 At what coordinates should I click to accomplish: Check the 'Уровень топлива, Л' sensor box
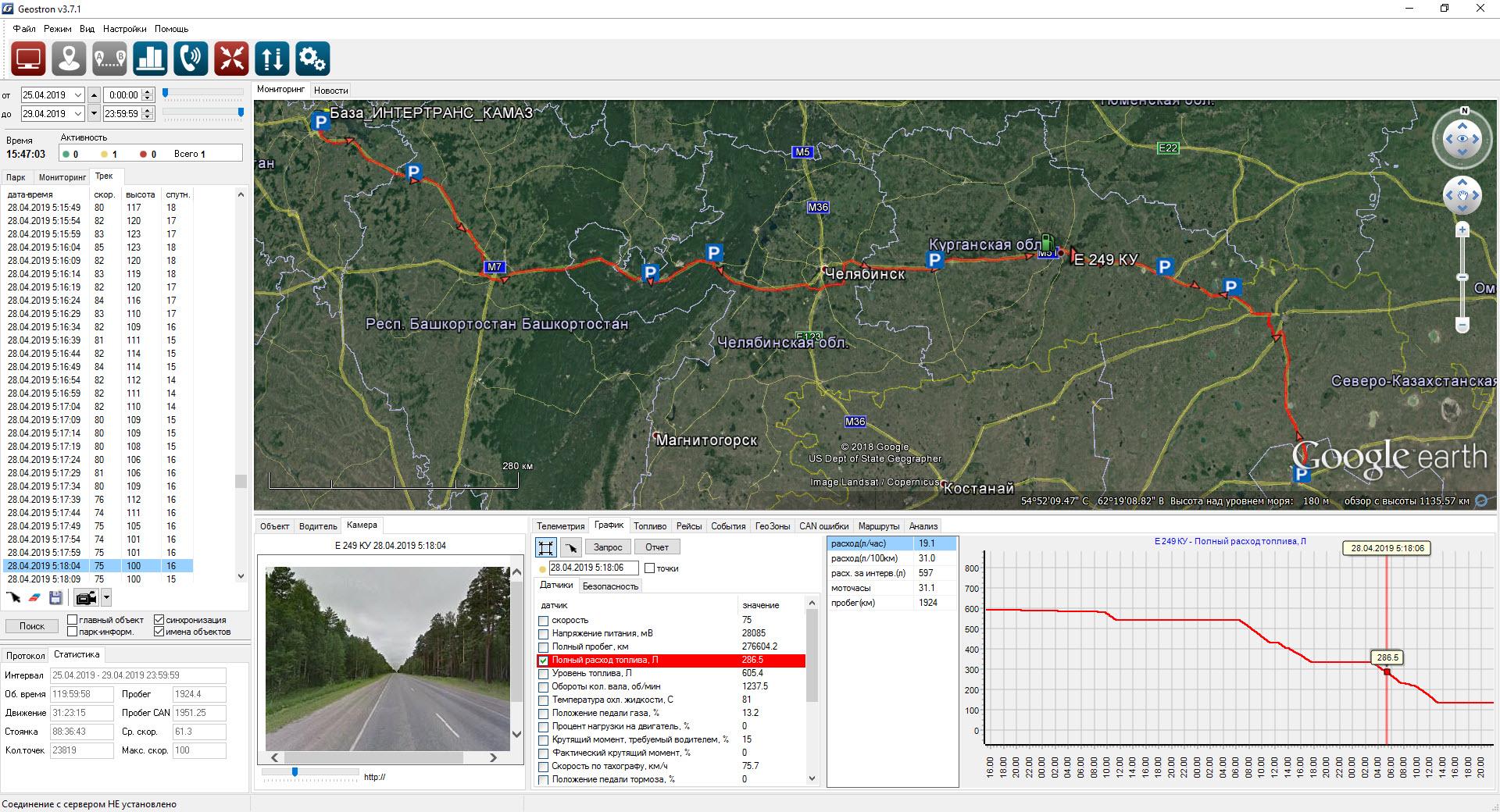pyautogui.click(x=543, y=673)
